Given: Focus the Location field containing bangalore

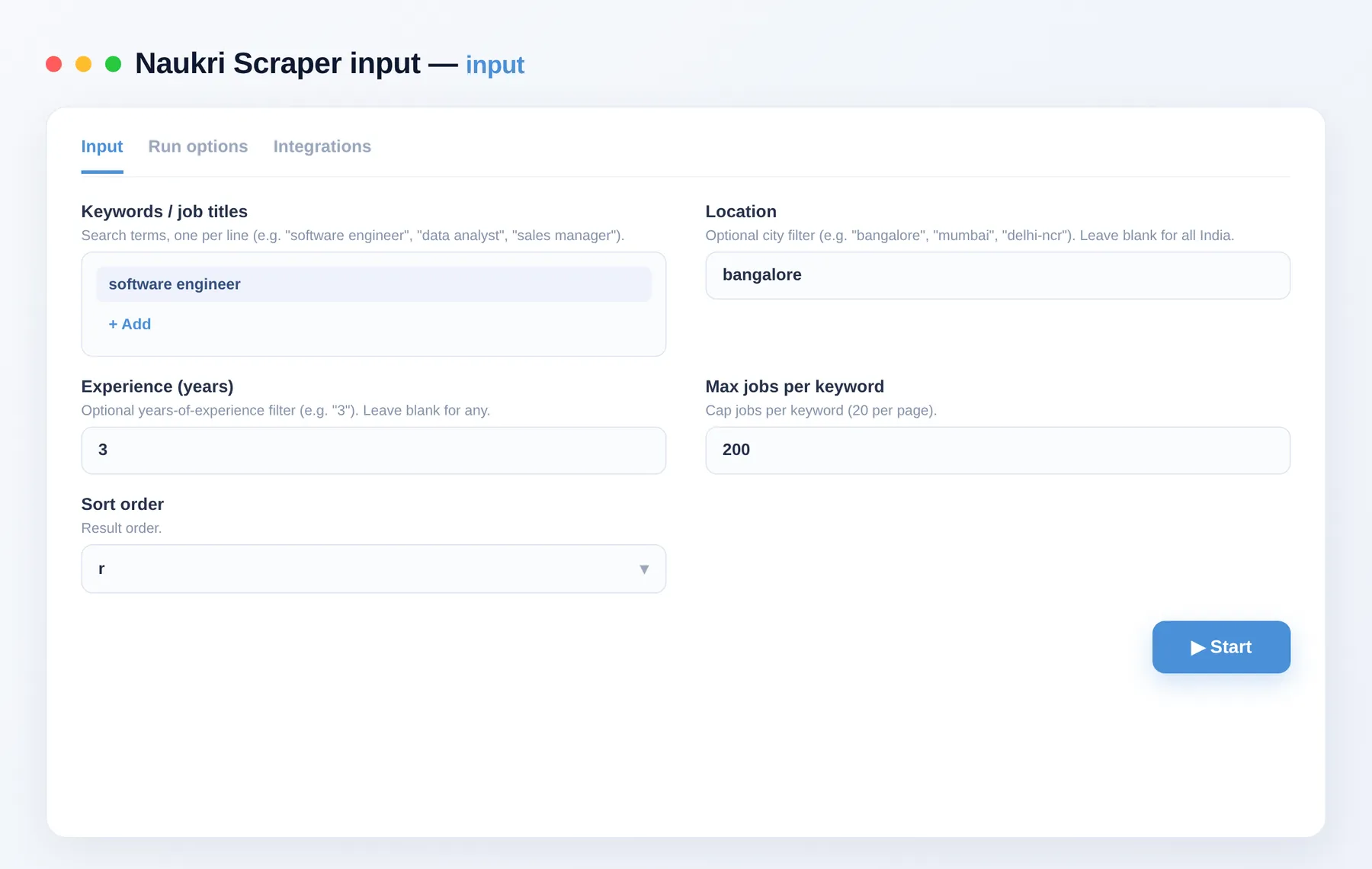Looking at the screenshot, I should [998, 275].
